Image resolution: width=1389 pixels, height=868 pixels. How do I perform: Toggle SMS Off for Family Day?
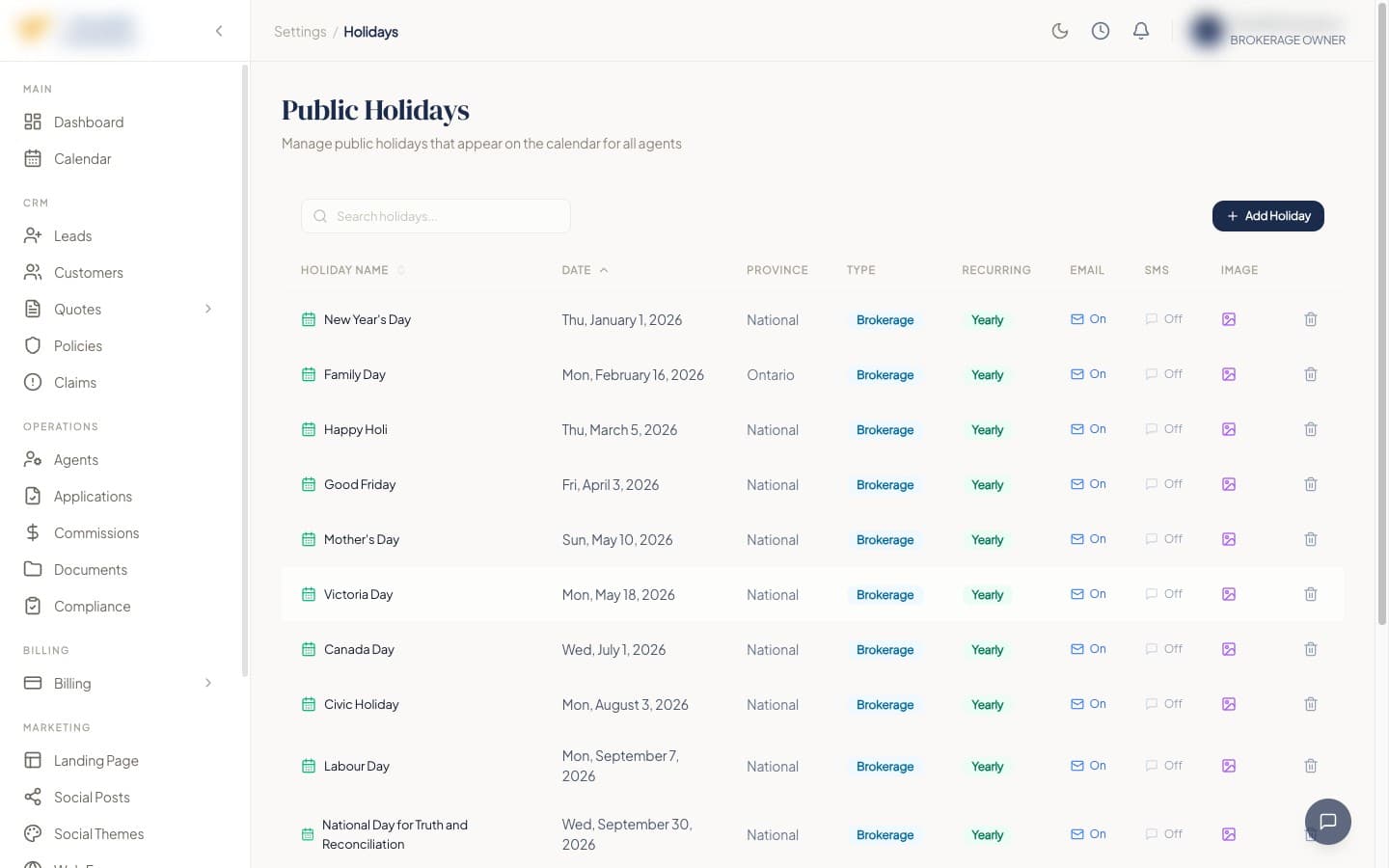click(x=1163, y=374)
